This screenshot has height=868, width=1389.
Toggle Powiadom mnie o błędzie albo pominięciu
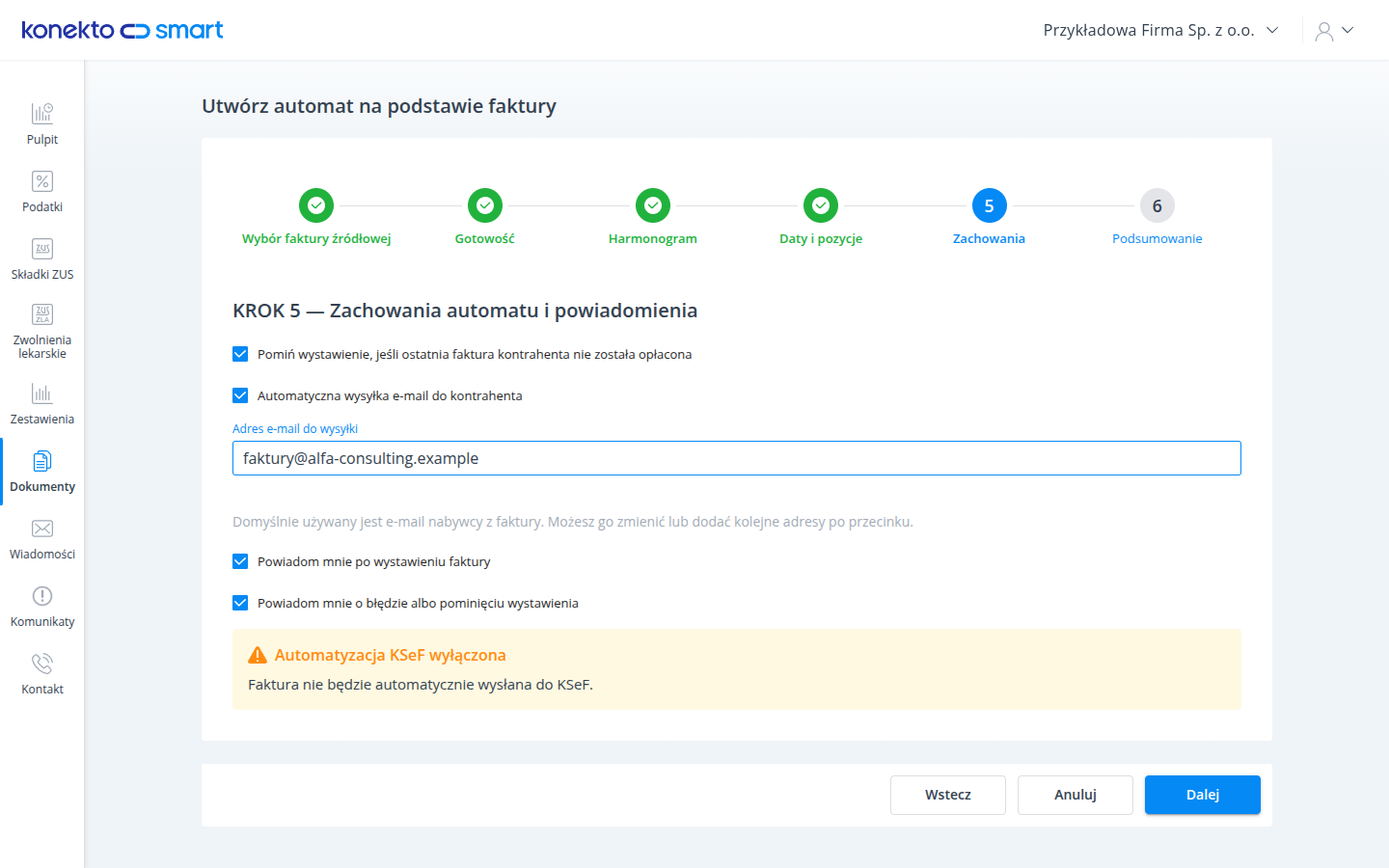(x=240, y=603)
